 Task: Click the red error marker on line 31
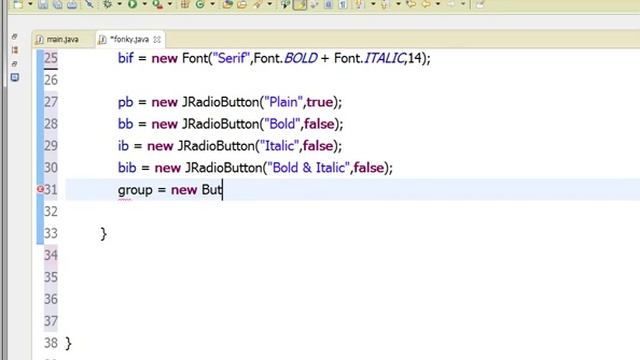point(40,189)
